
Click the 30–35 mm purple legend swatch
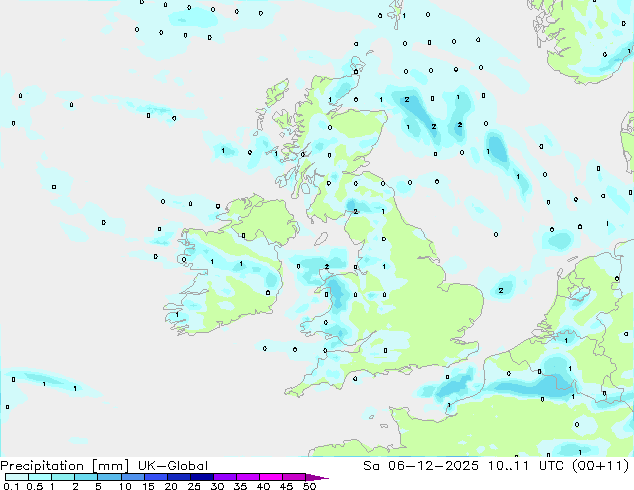click(x=224, y=477)
